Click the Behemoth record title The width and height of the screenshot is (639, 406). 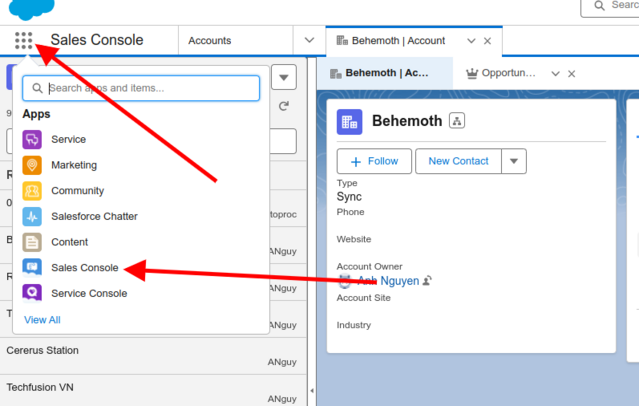click(x=407, y=121)
